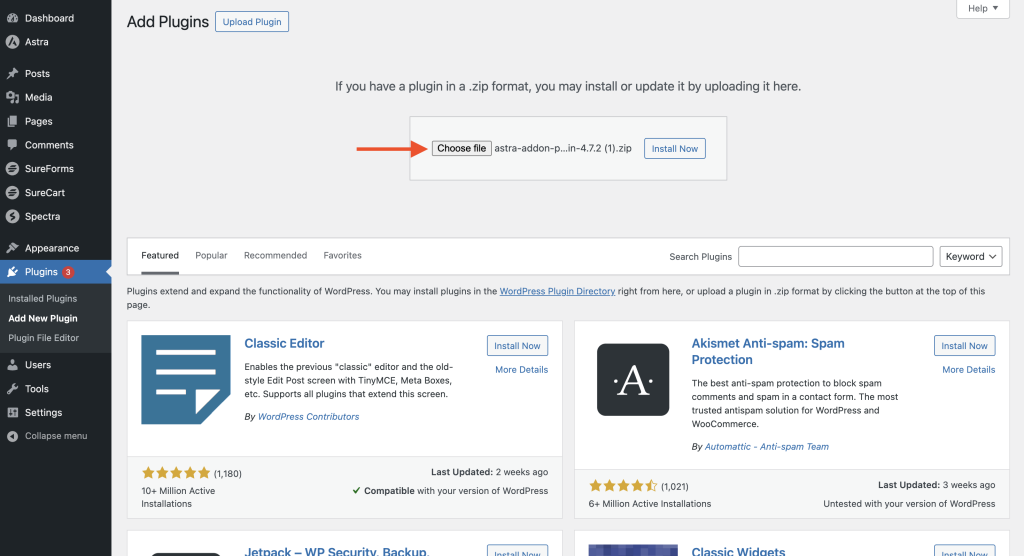Click the Astra logo icon in sidebar
Screen dimensions: 1024x556
tap(12, 42)
